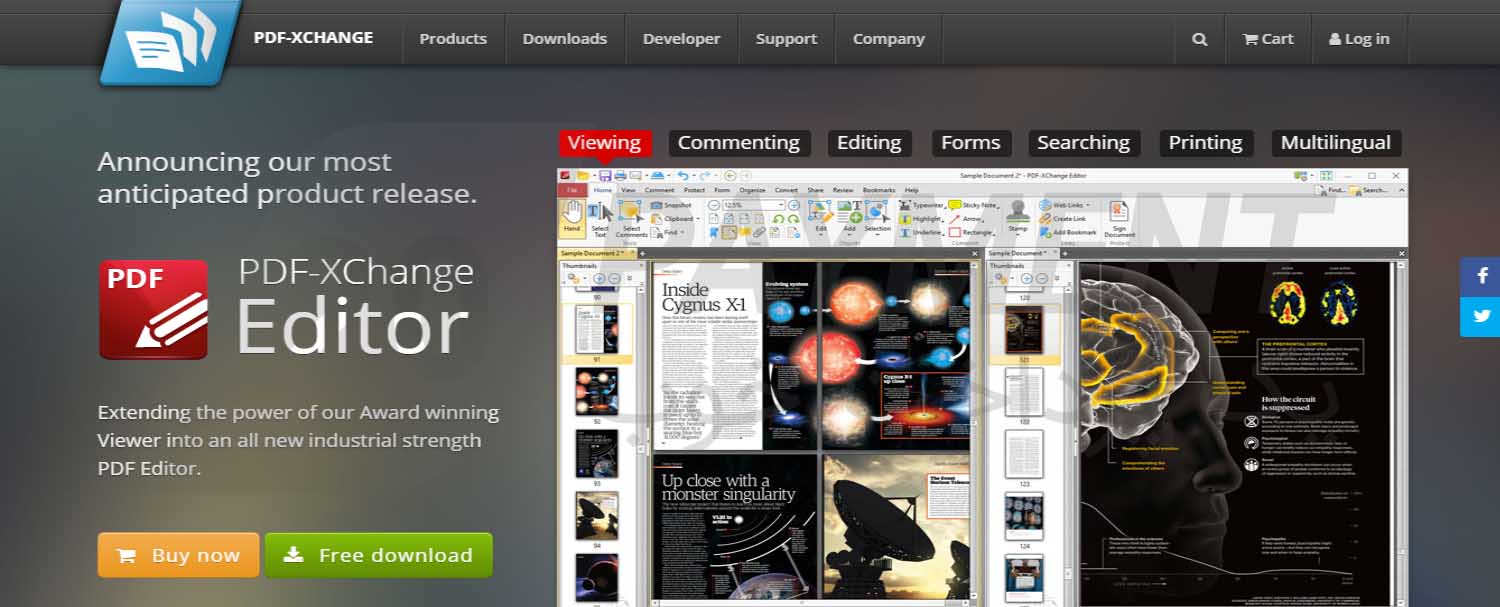Image resolution: width=1500 pixels, height=607 pixels.
Task: Rotate the view counter-clockwise in the ribbon
Action: [779, 219]
